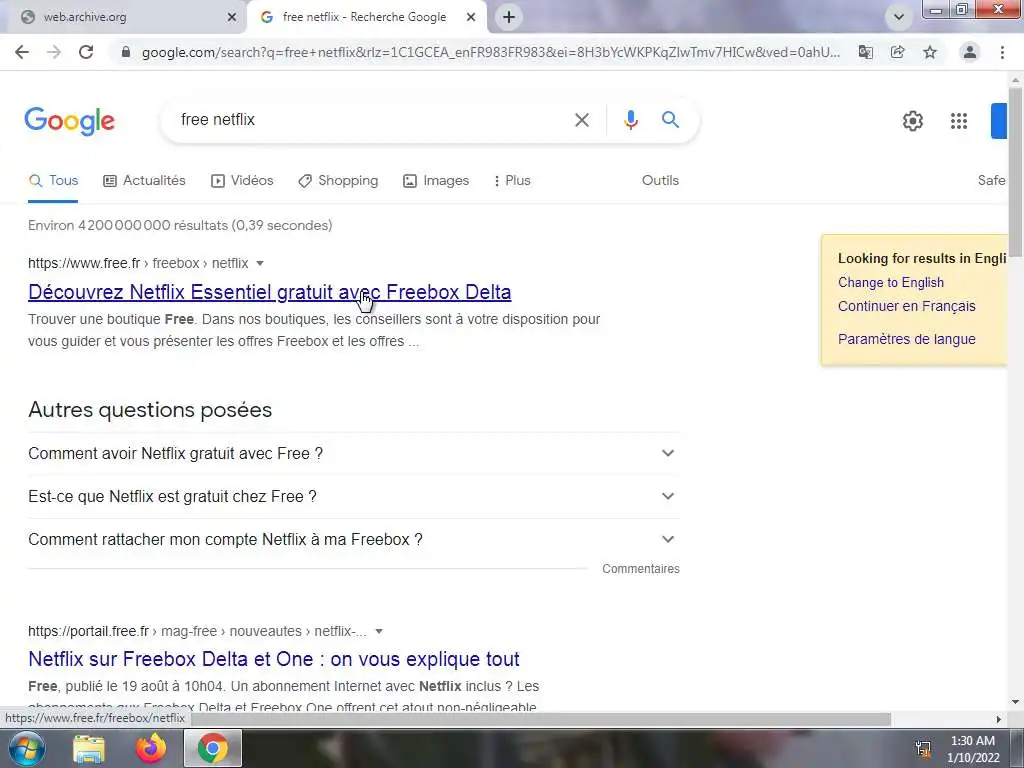The height and width of the screenshot is (768, 1024).
Task: Open Chrome's three-dot menu
Action: point(1002,52)
